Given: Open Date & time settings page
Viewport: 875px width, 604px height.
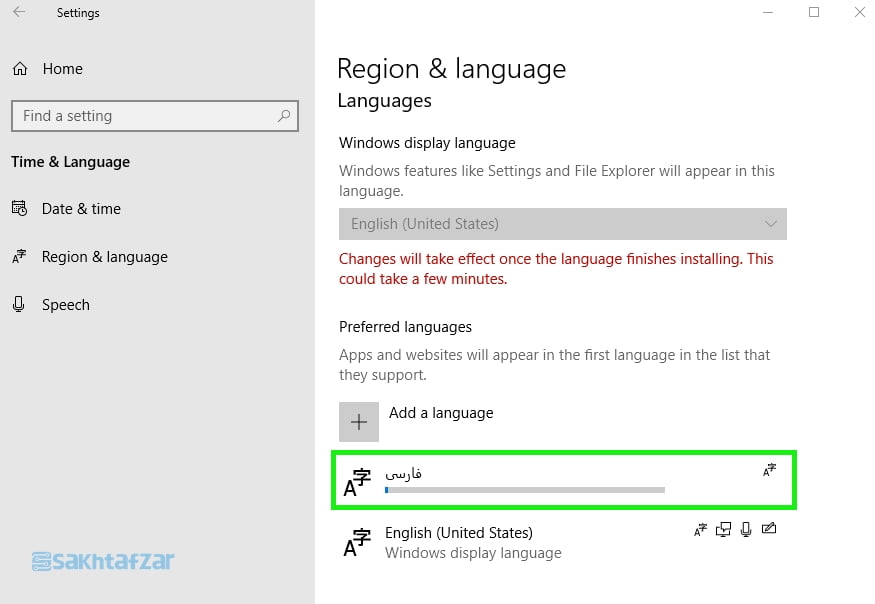Looking at the screenshot, I should pyautogui.click(x=81, y=209).
